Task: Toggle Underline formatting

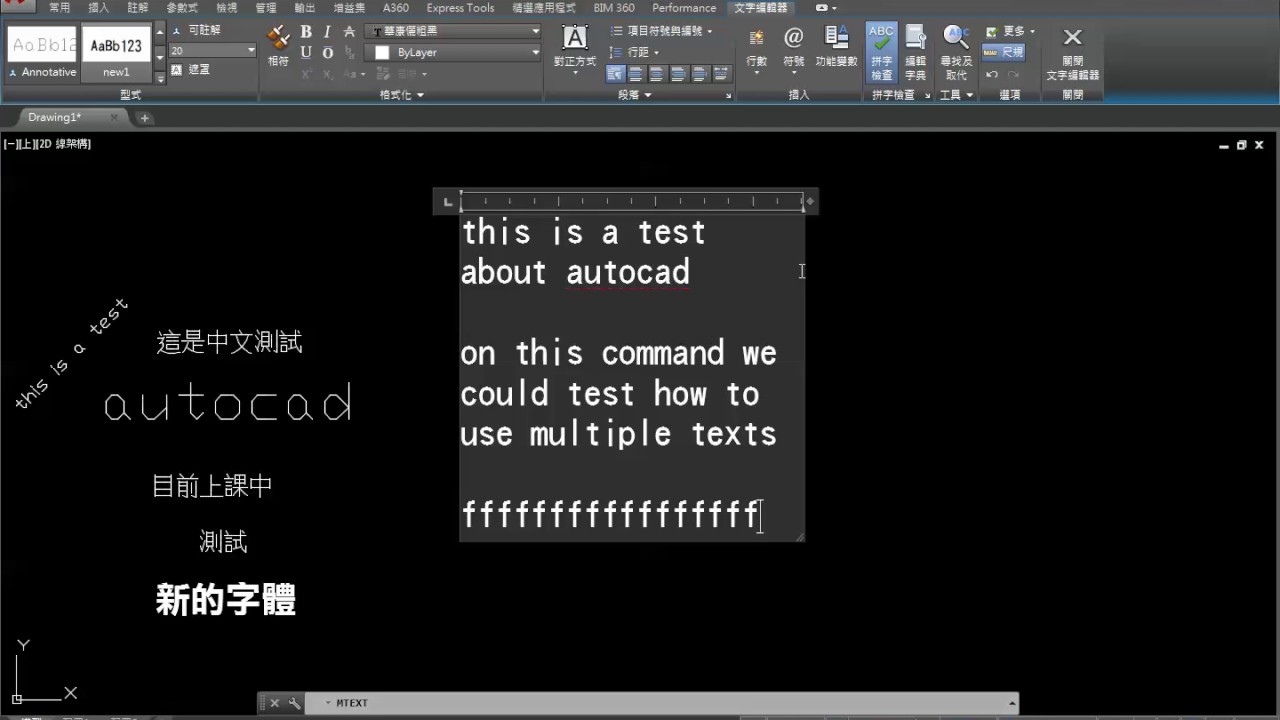Action: point(306,53)
